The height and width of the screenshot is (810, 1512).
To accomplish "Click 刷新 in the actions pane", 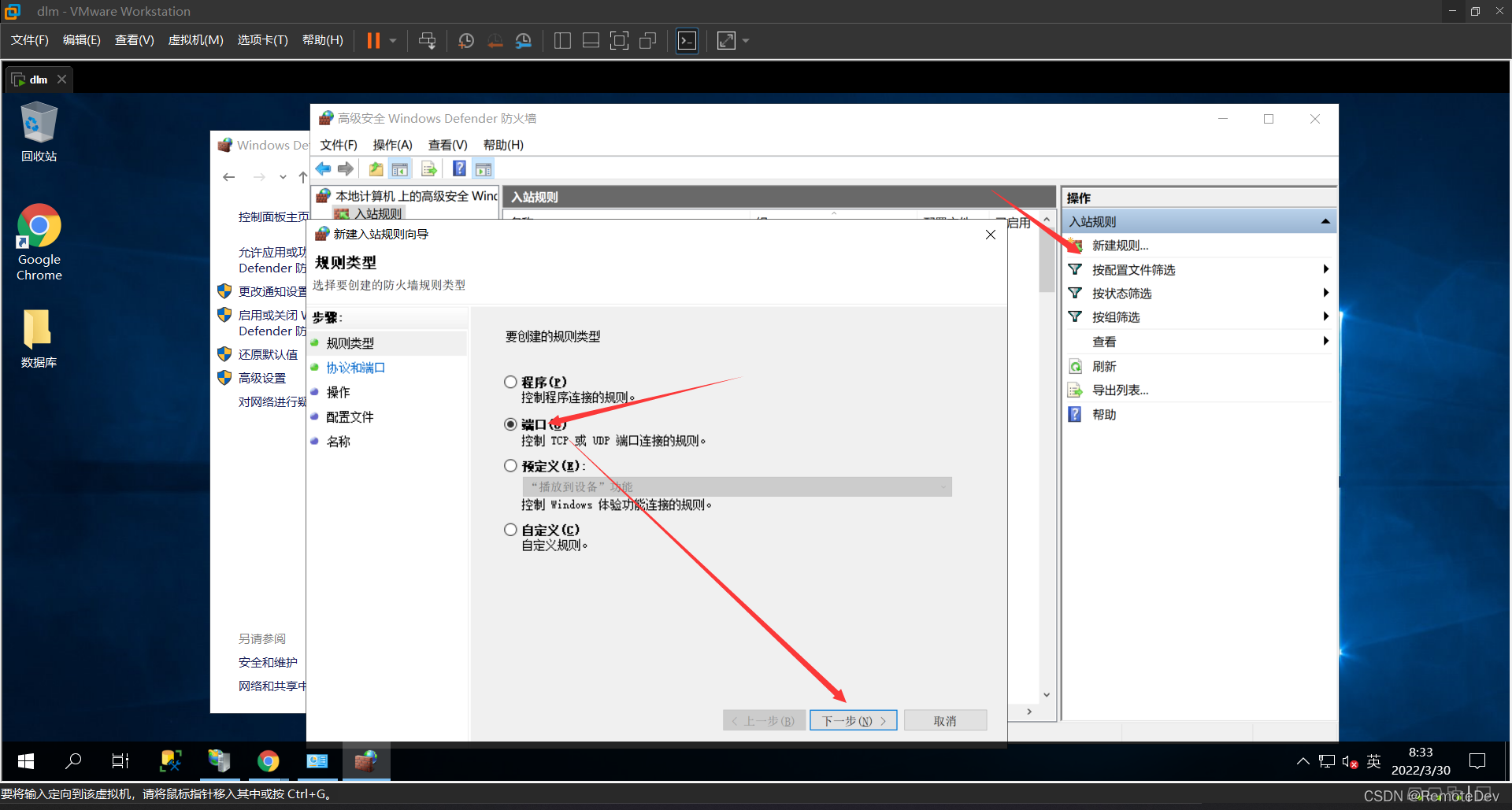I will point(1104,366).
